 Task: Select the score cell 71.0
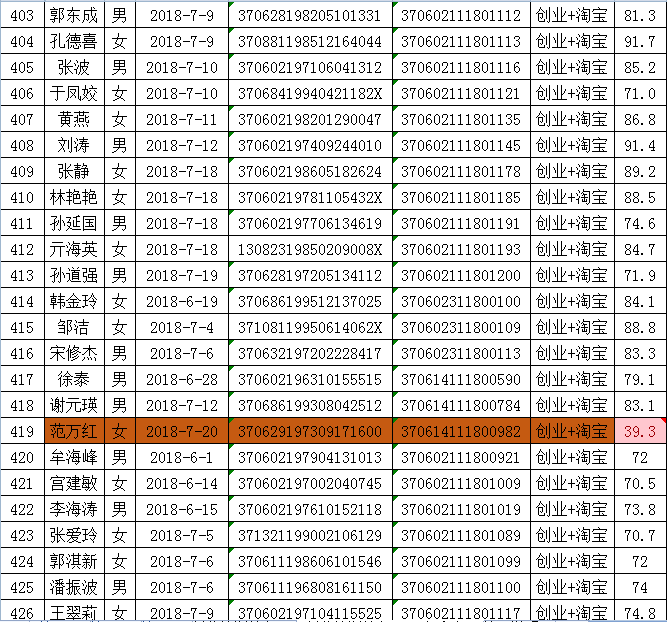[x=640, y=94]
